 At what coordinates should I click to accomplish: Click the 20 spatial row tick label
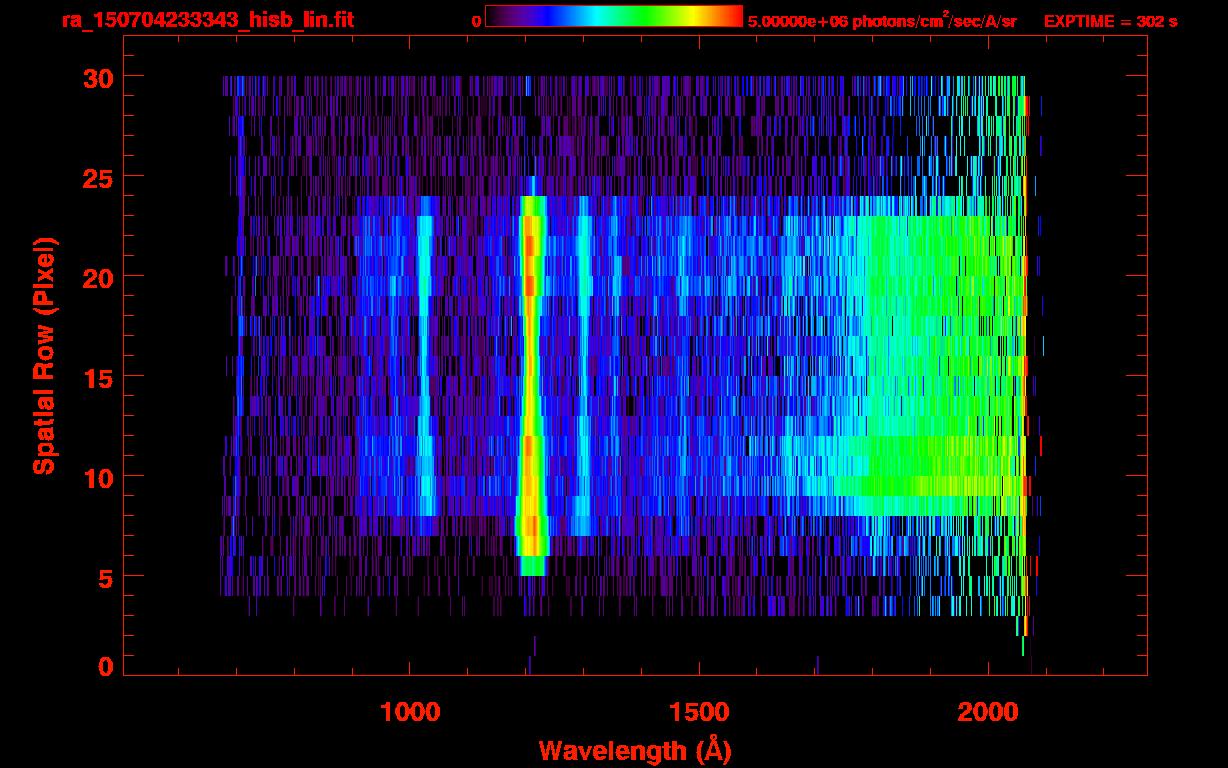[x=98, y=277]
